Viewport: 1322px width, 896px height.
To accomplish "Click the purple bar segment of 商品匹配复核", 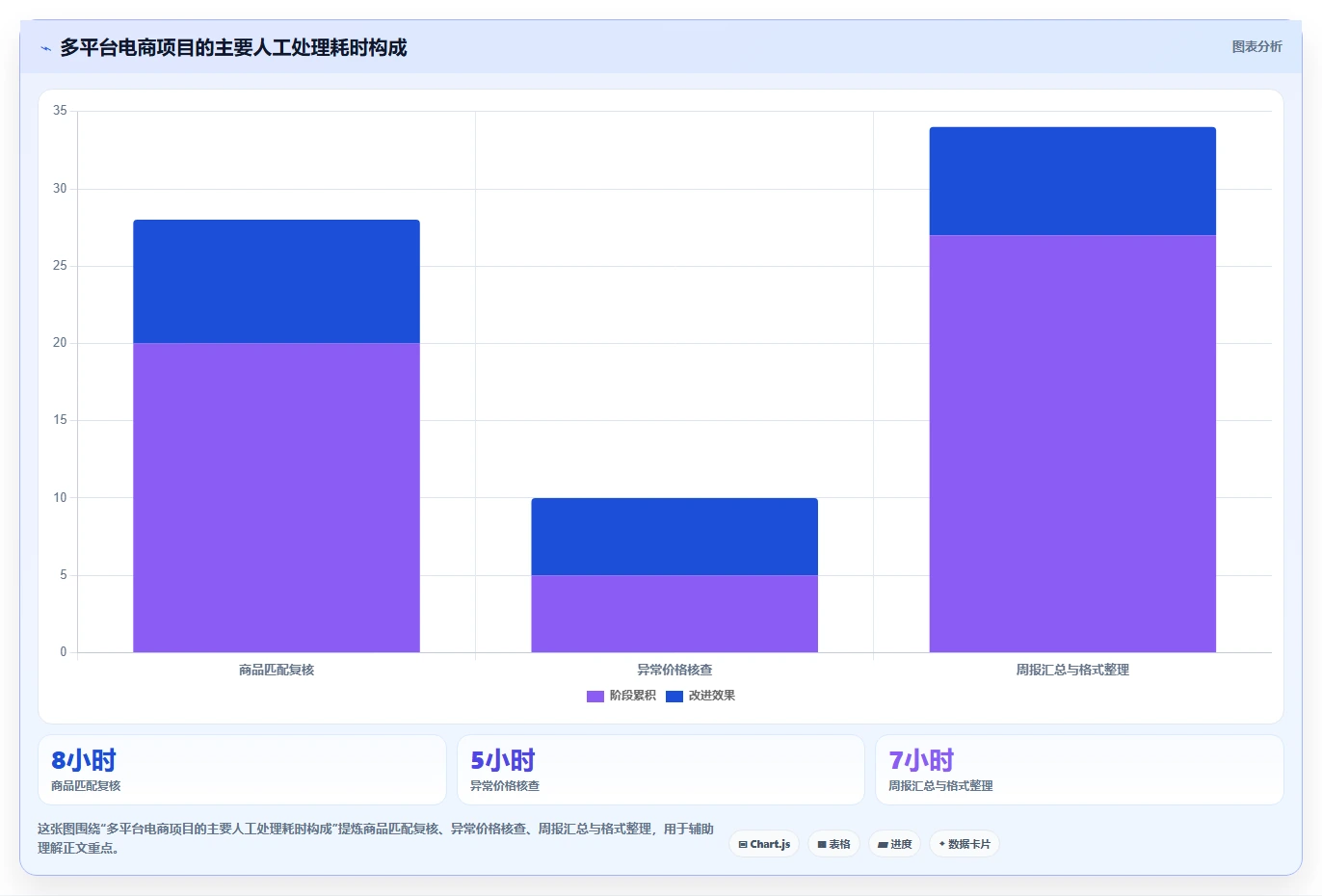I will pyautogui.click(x=277, y=497).
